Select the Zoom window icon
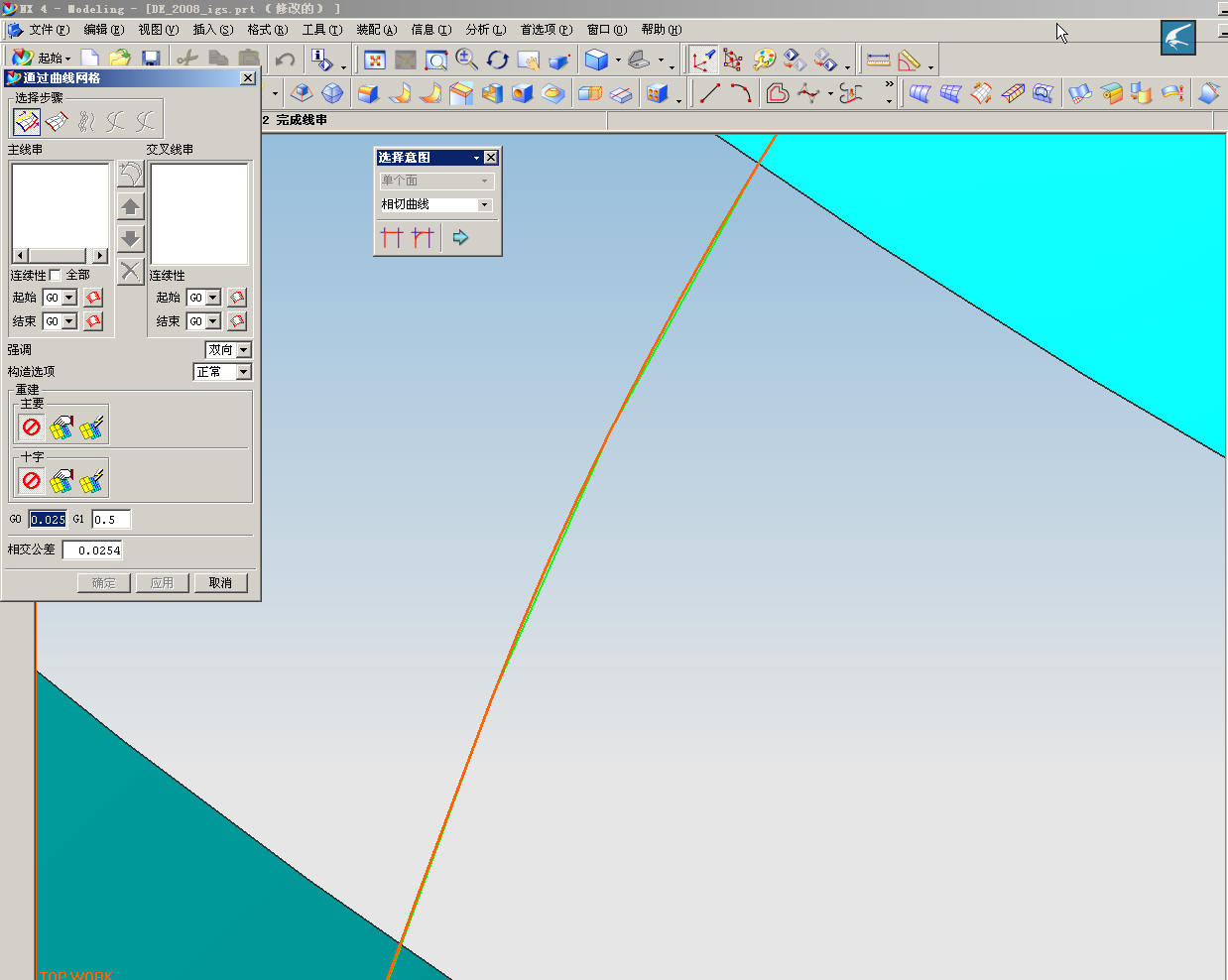The height and width of the screenshot is (980, 1228). [x=436, y=61]
